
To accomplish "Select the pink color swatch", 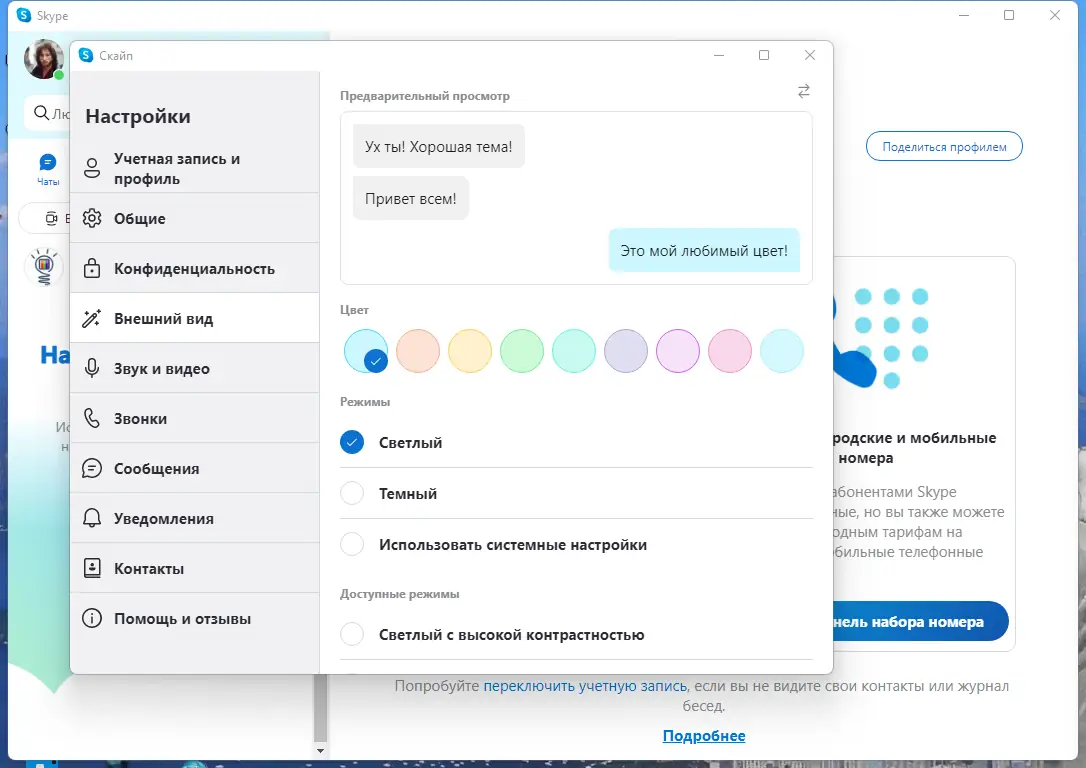I will click(x=730, y=351).
